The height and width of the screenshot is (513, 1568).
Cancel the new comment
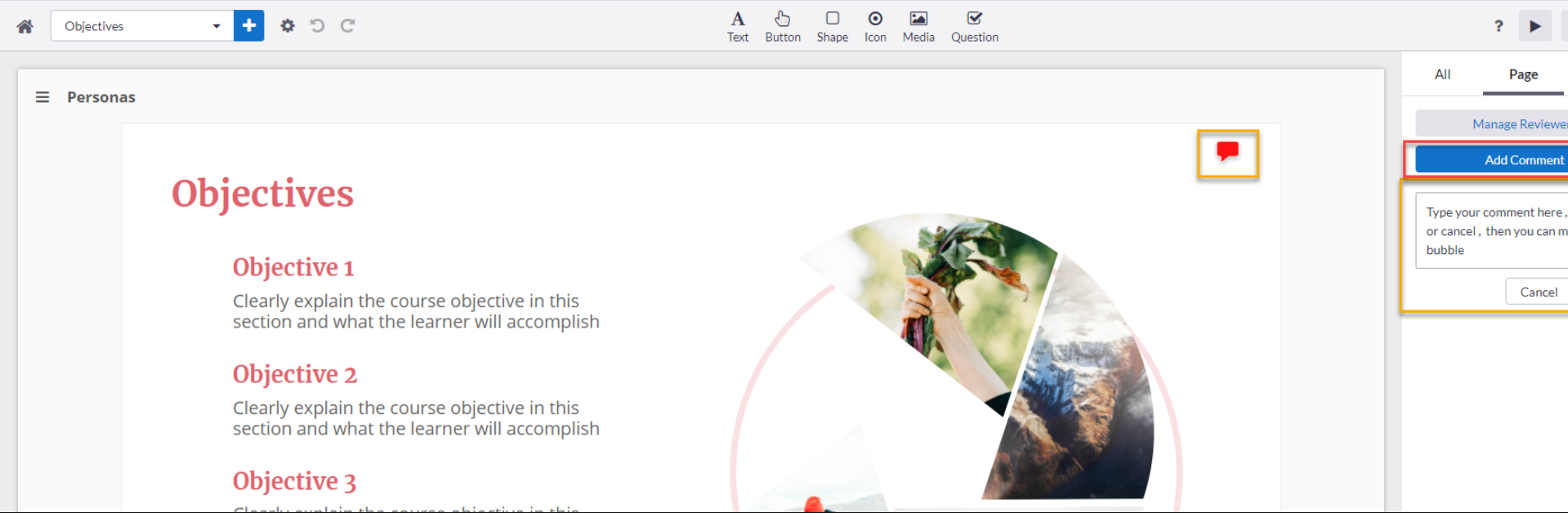point(1538,292)
